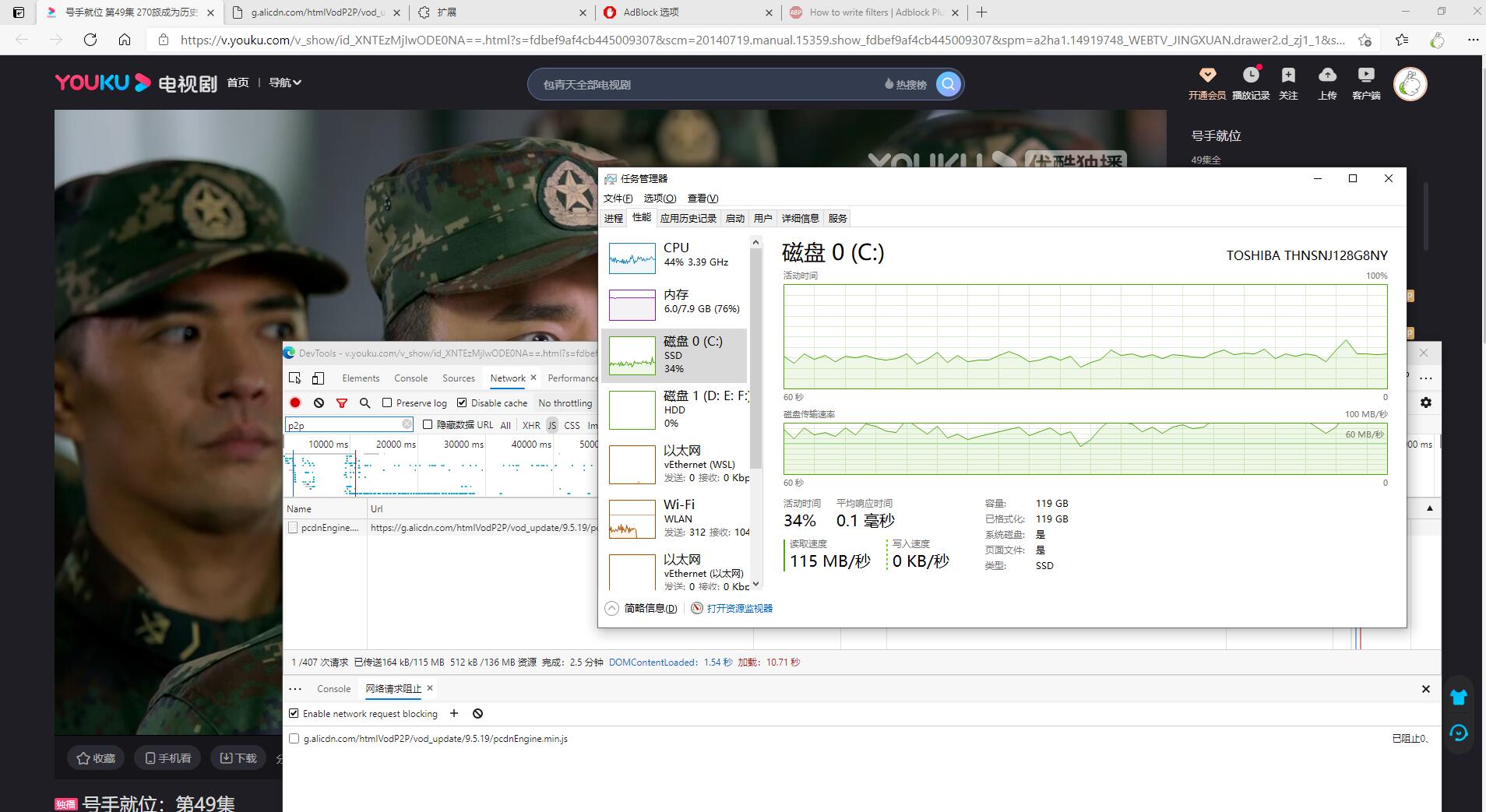
Task: Expand the 导航 navigation dropdown
Action: click(x=285, y=83)
